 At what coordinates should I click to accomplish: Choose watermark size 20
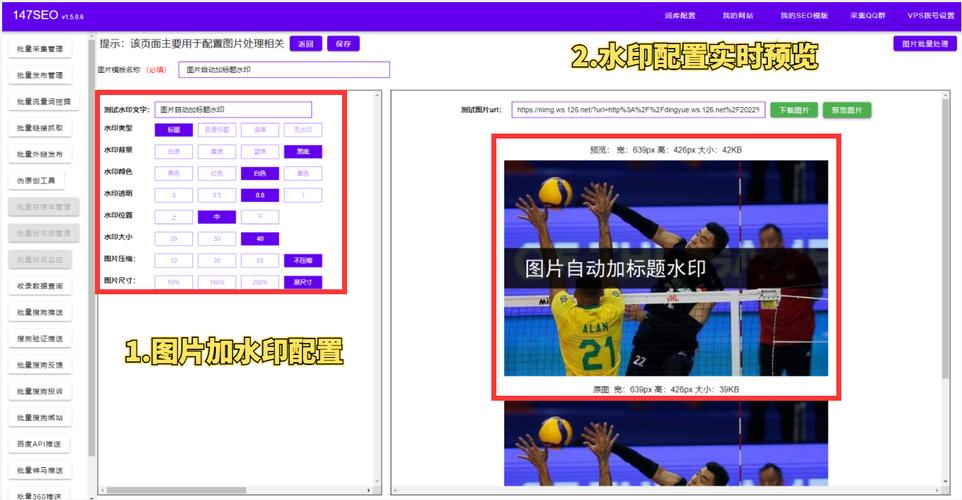point(173,238)
